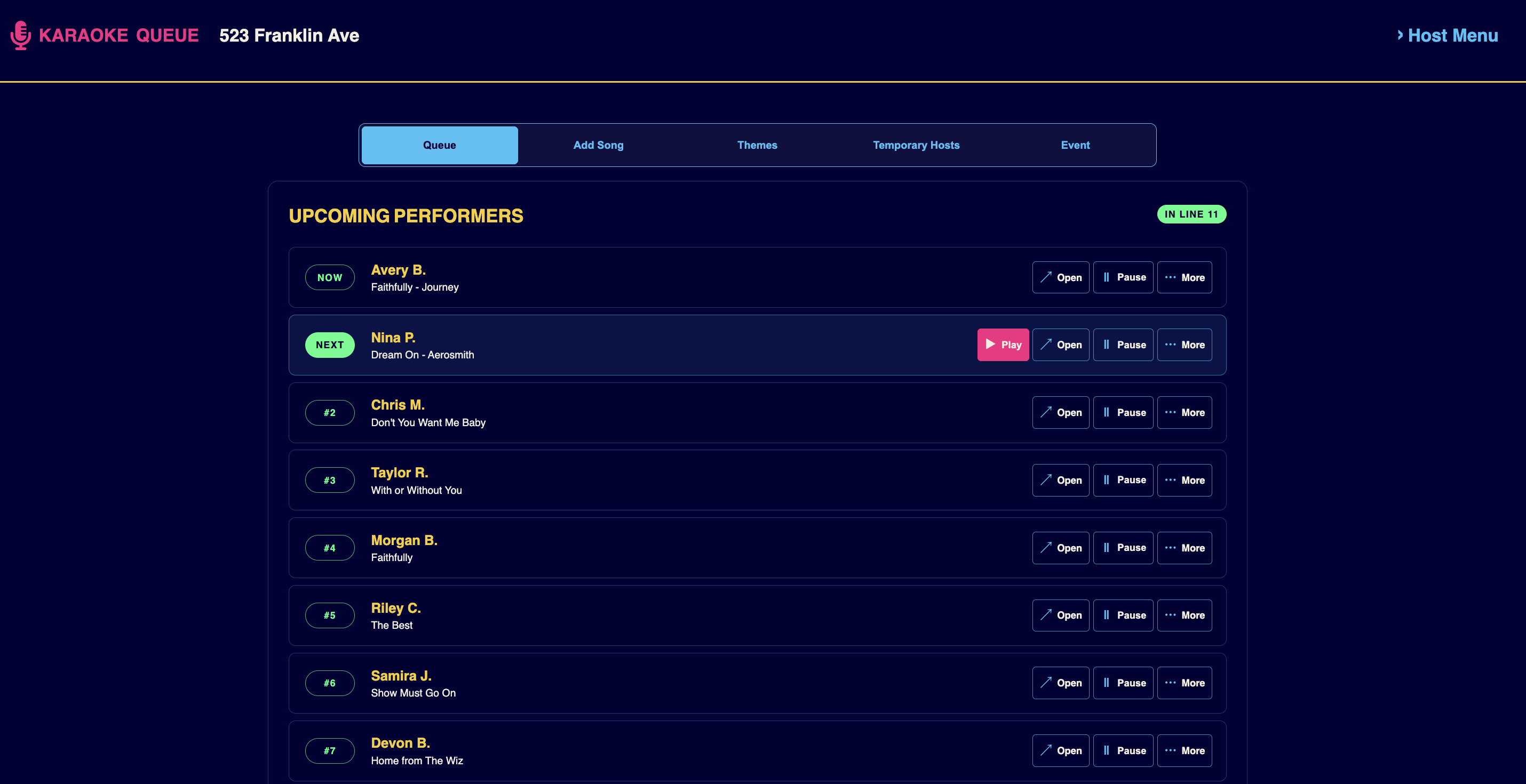Click song title 'Dream On - Aerosmith'
This screenshot has height=784, width=1526.
pyautogui.click(x=423, y=355)
